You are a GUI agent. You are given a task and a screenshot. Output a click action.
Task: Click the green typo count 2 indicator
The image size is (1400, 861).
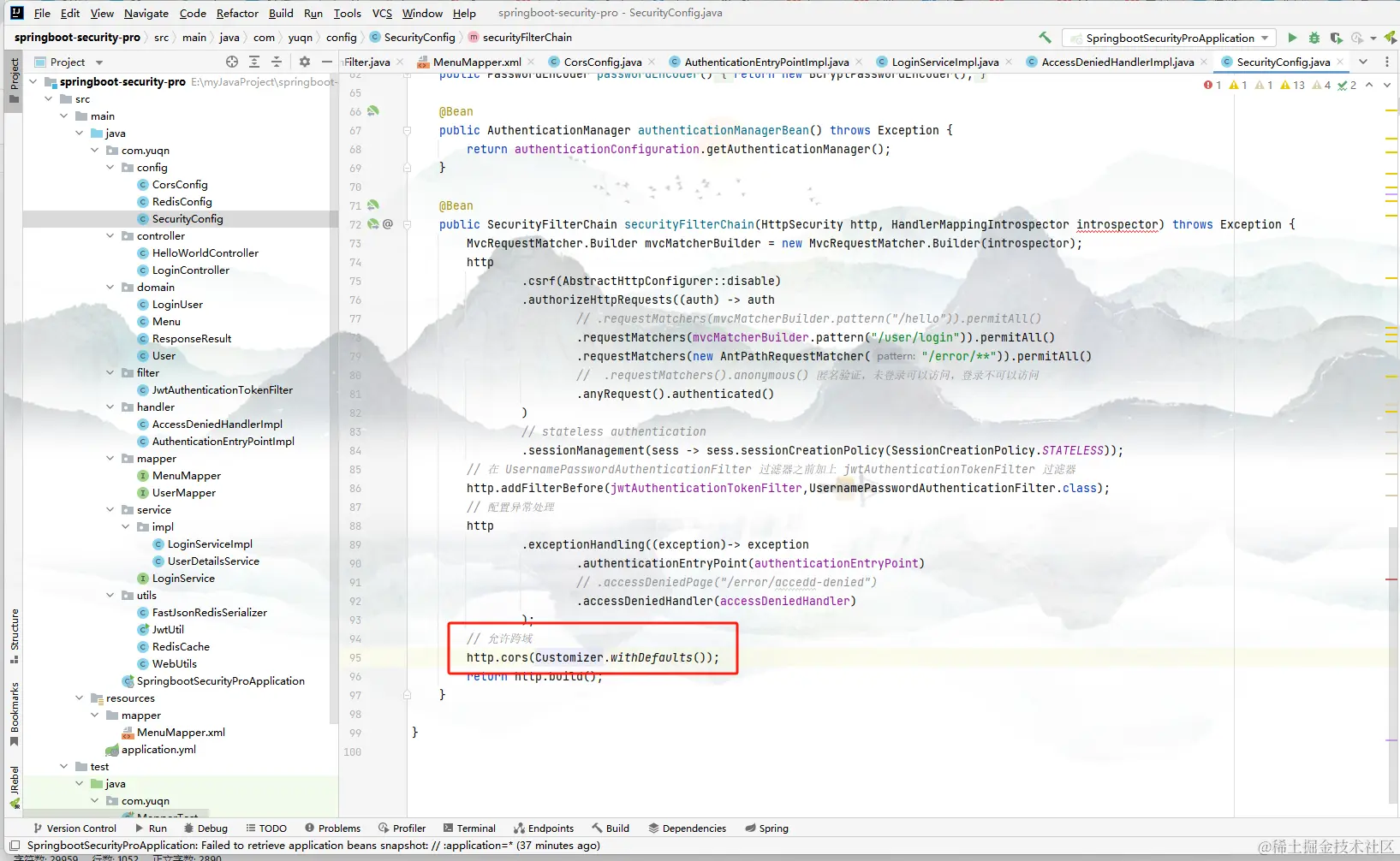(1347, 85)
